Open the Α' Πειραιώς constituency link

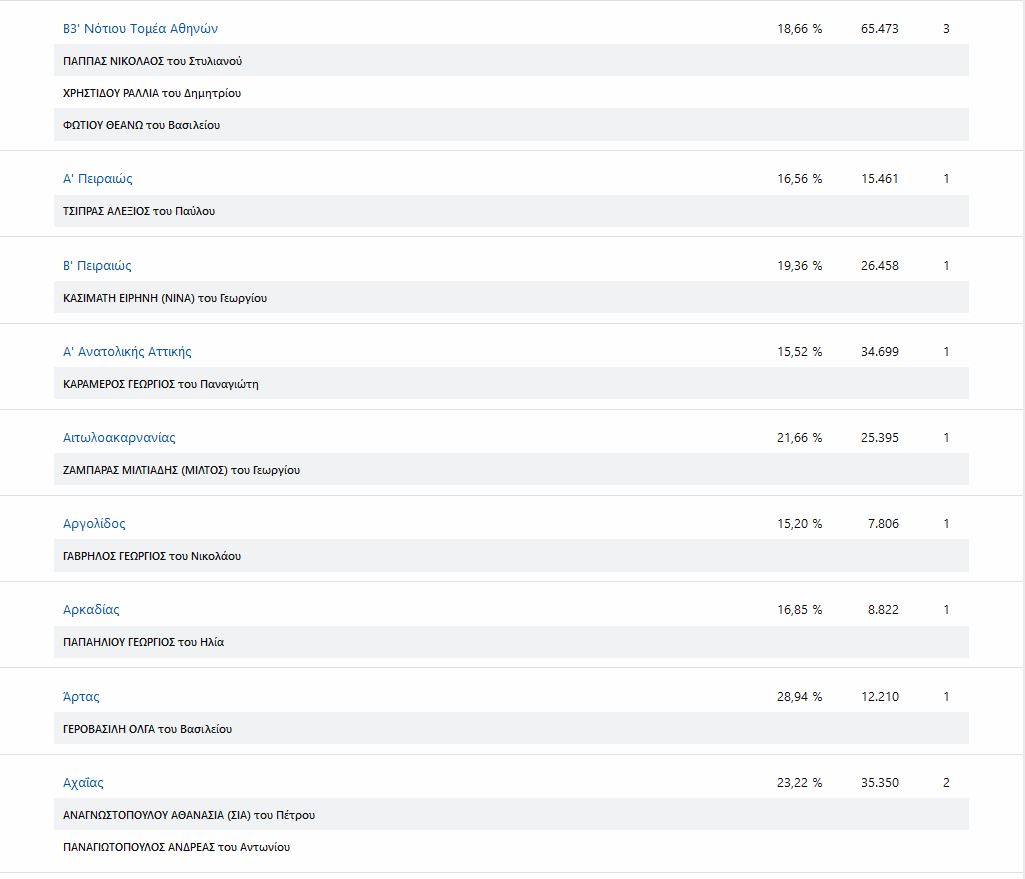pyautogui.click(x=98, y=179)
